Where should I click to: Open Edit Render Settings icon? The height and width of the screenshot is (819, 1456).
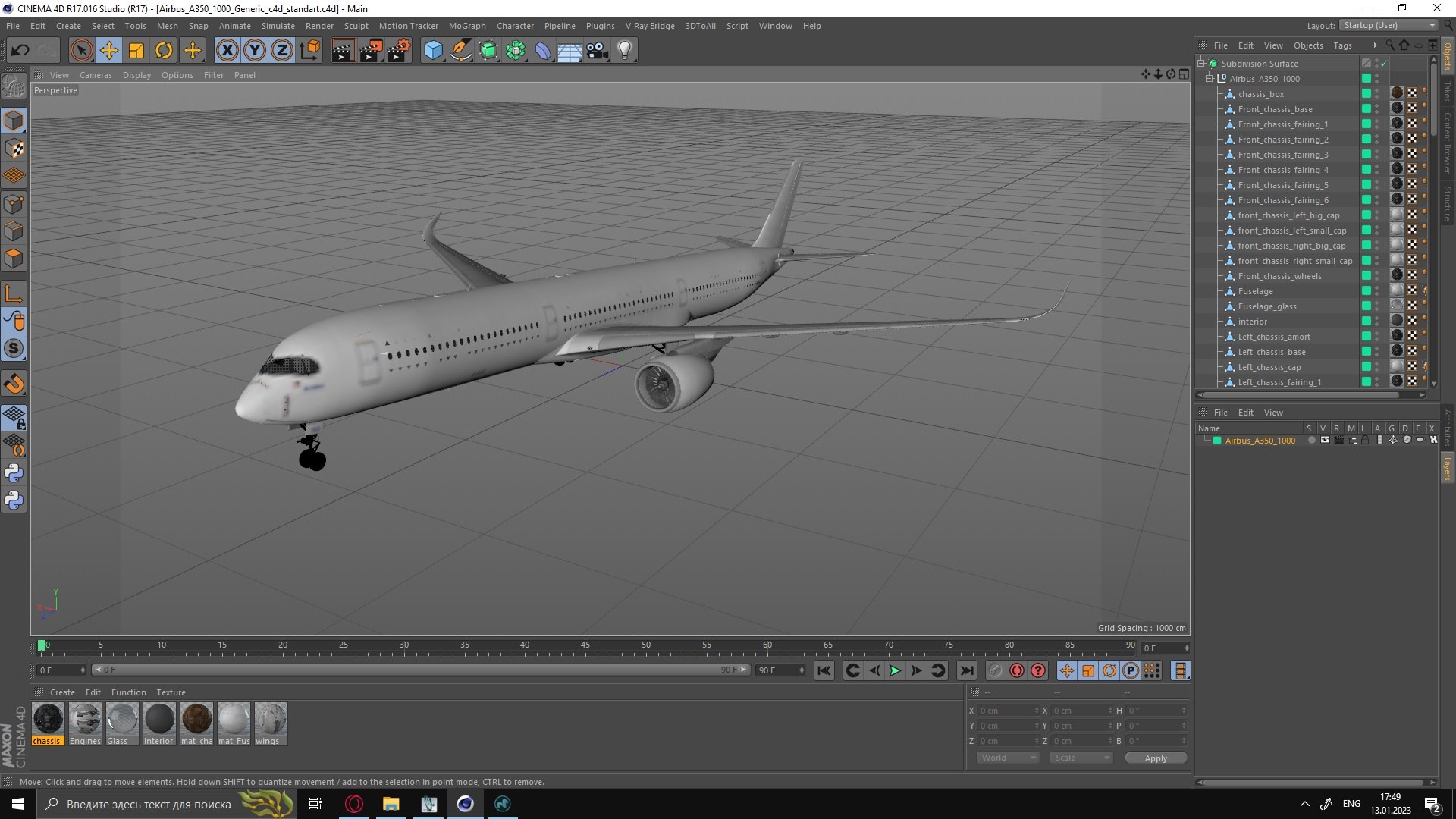click(x=398, y=51)
